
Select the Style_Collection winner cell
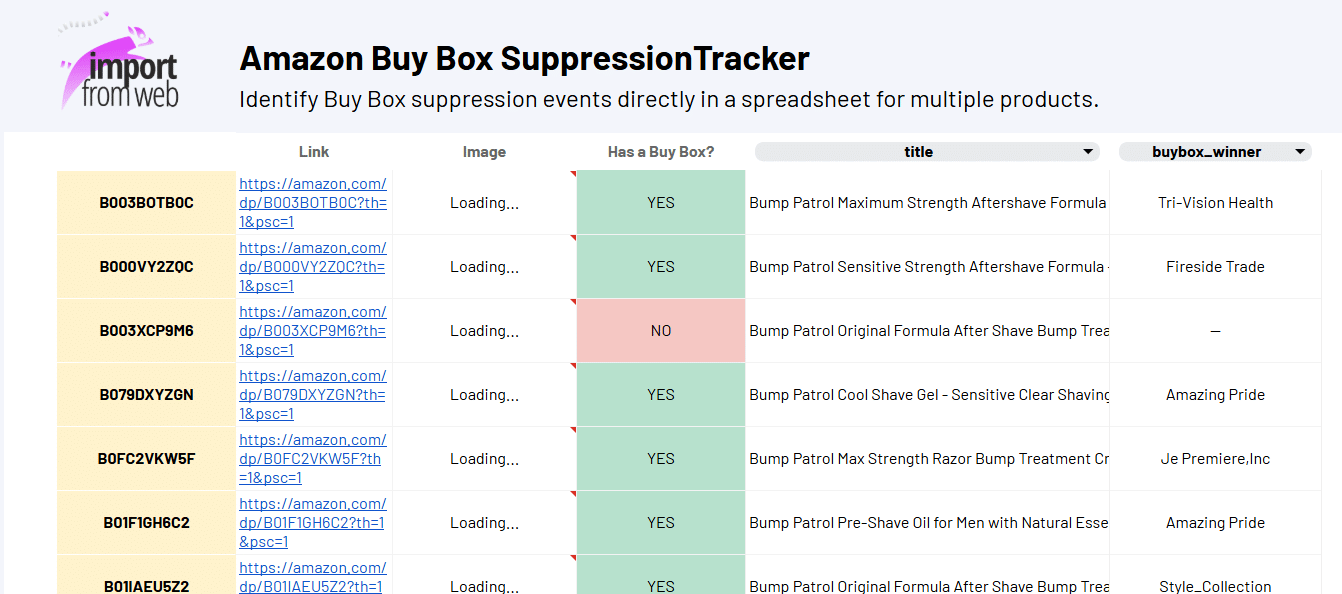[1215, 586]
